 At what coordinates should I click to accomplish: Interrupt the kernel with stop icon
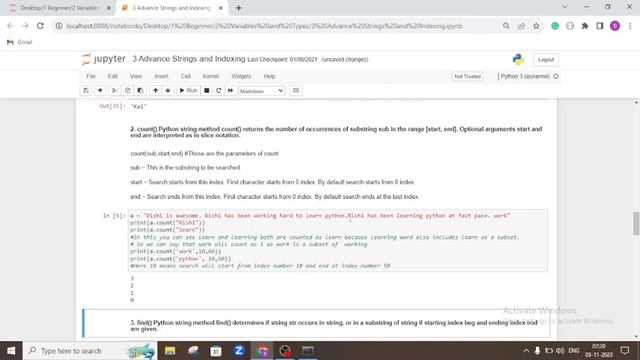pos(207,91)
